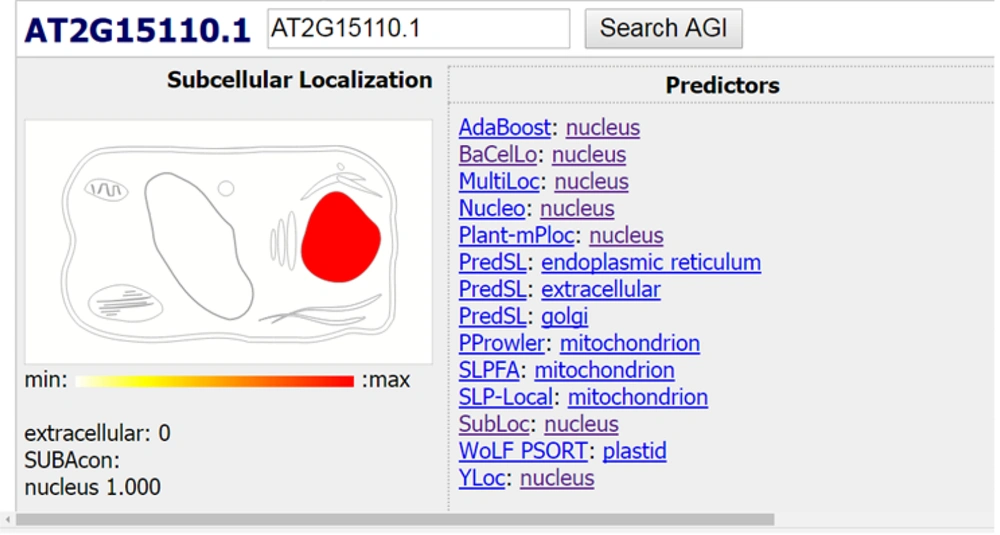Open the BaCelLo predictor link
The height and width of the screenshot is (535, 1000).
pos(498,155)
